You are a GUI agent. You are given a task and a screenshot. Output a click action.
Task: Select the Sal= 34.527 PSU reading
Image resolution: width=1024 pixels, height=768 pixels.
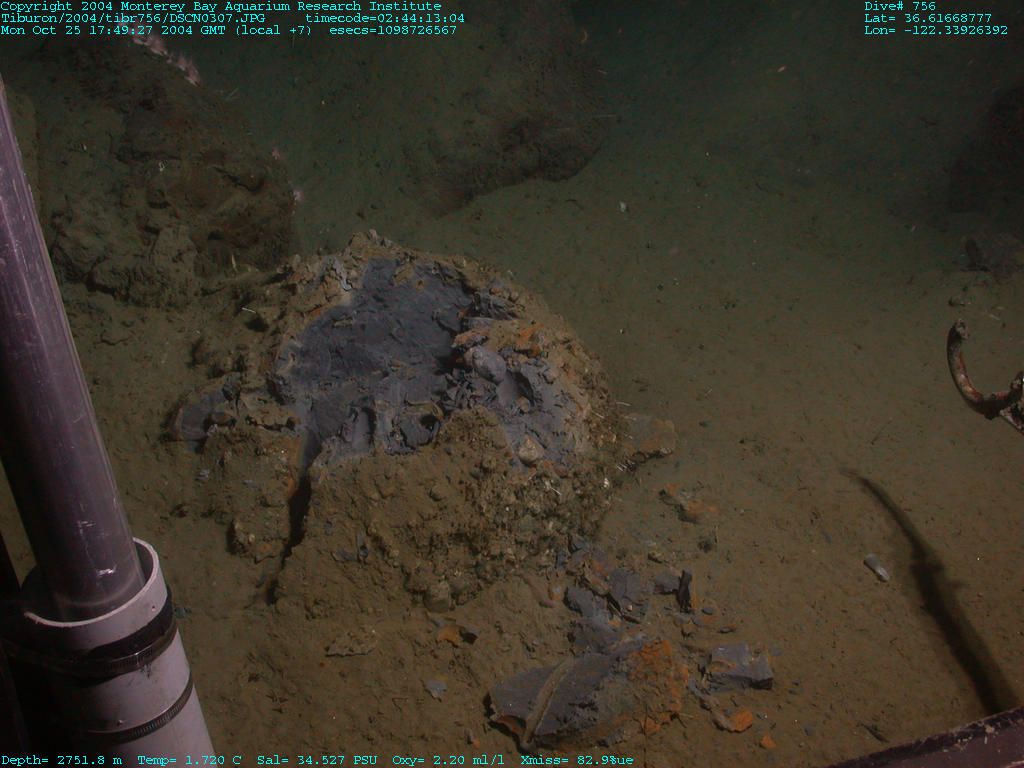click(317, 760)
